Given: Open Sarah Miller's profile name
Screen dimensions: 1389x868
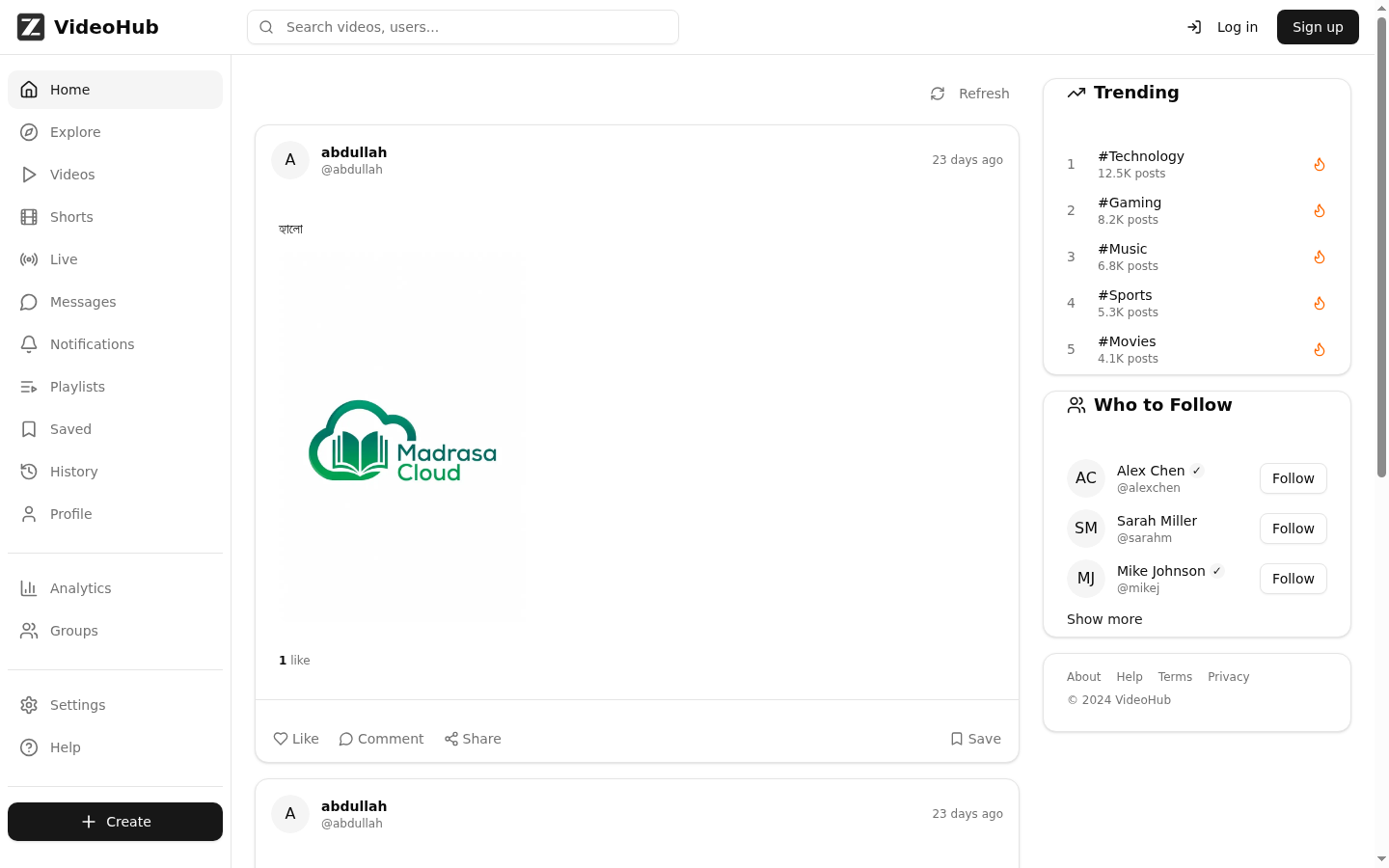Looking at the screenshot, I should [1157, 521].
